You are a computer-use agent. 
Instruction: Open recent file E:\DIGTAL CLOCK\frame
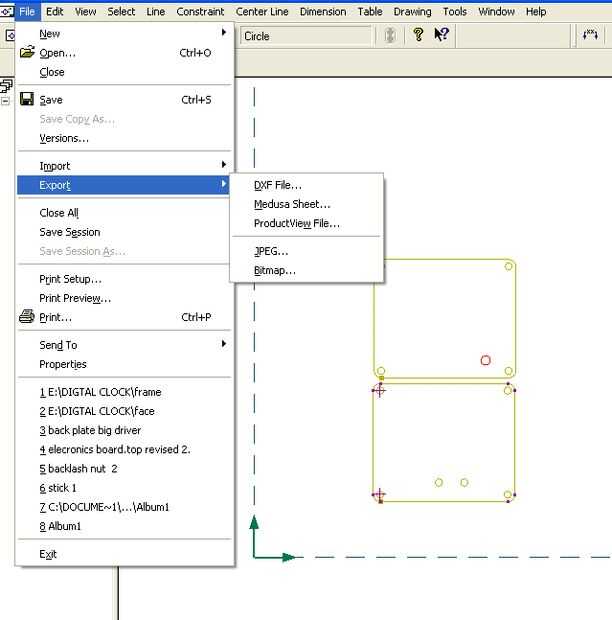tap(123, 392)
